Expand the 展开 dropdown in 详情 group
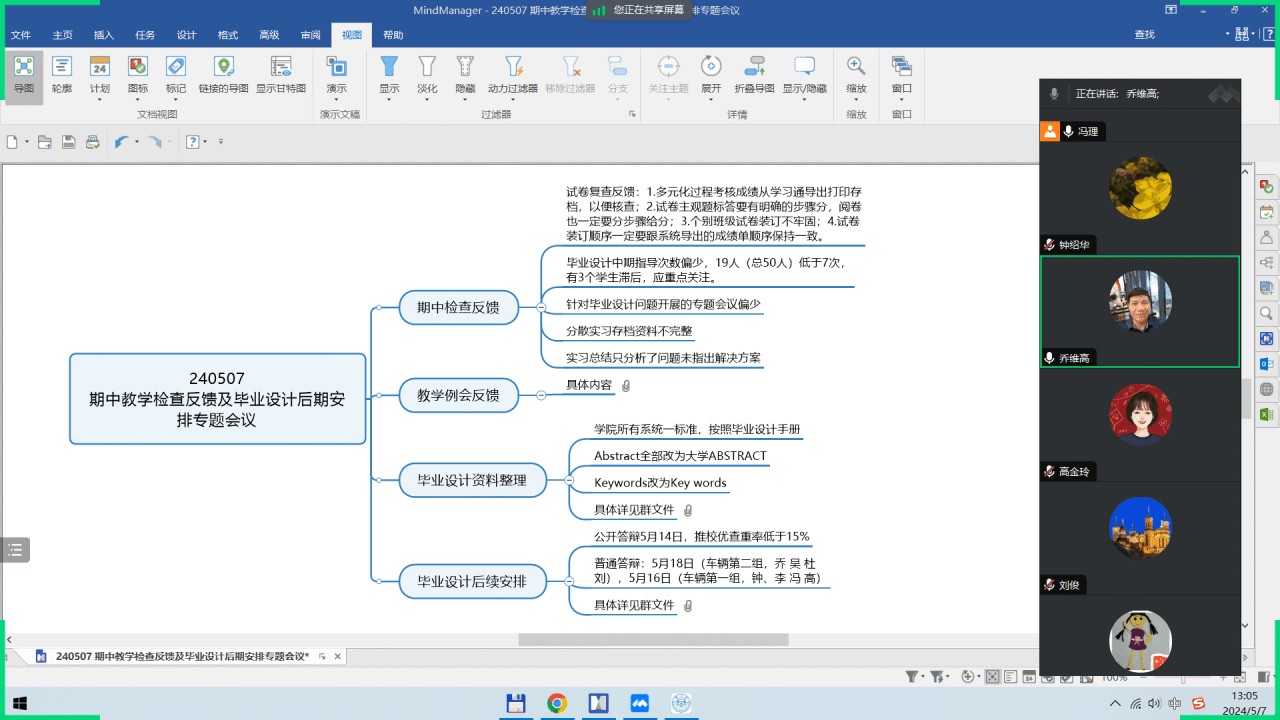Viewport: 1280px width, 720px height. [x=711, y=88]
